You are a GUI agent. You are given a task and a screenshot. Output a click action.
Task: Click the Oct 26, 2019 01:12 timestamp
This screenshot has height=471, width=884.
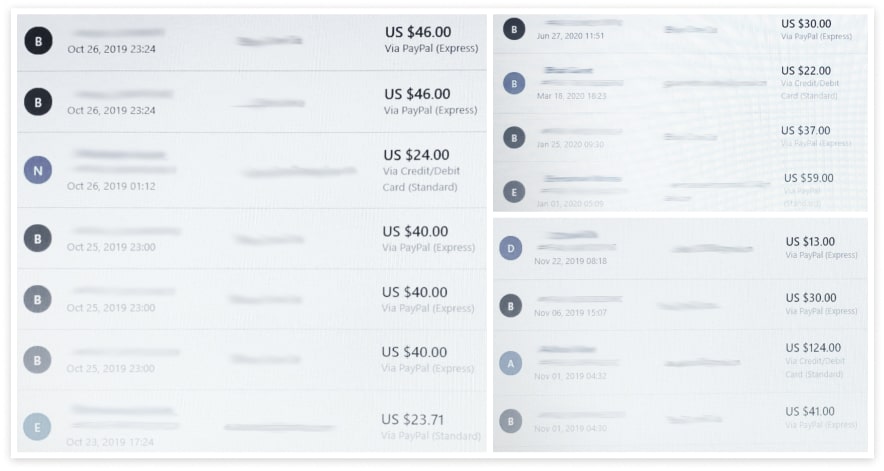click(111, 186)
